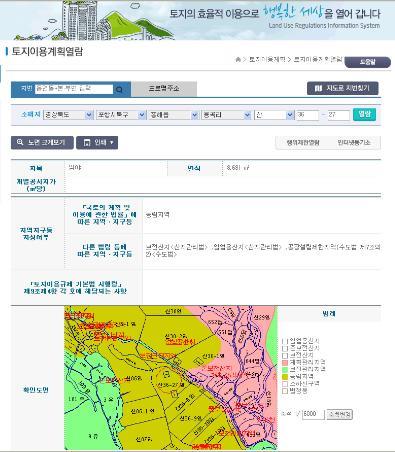395x452 pixels.
Task: Click the home icon in breadcrumb path
Action: [238, 60]
